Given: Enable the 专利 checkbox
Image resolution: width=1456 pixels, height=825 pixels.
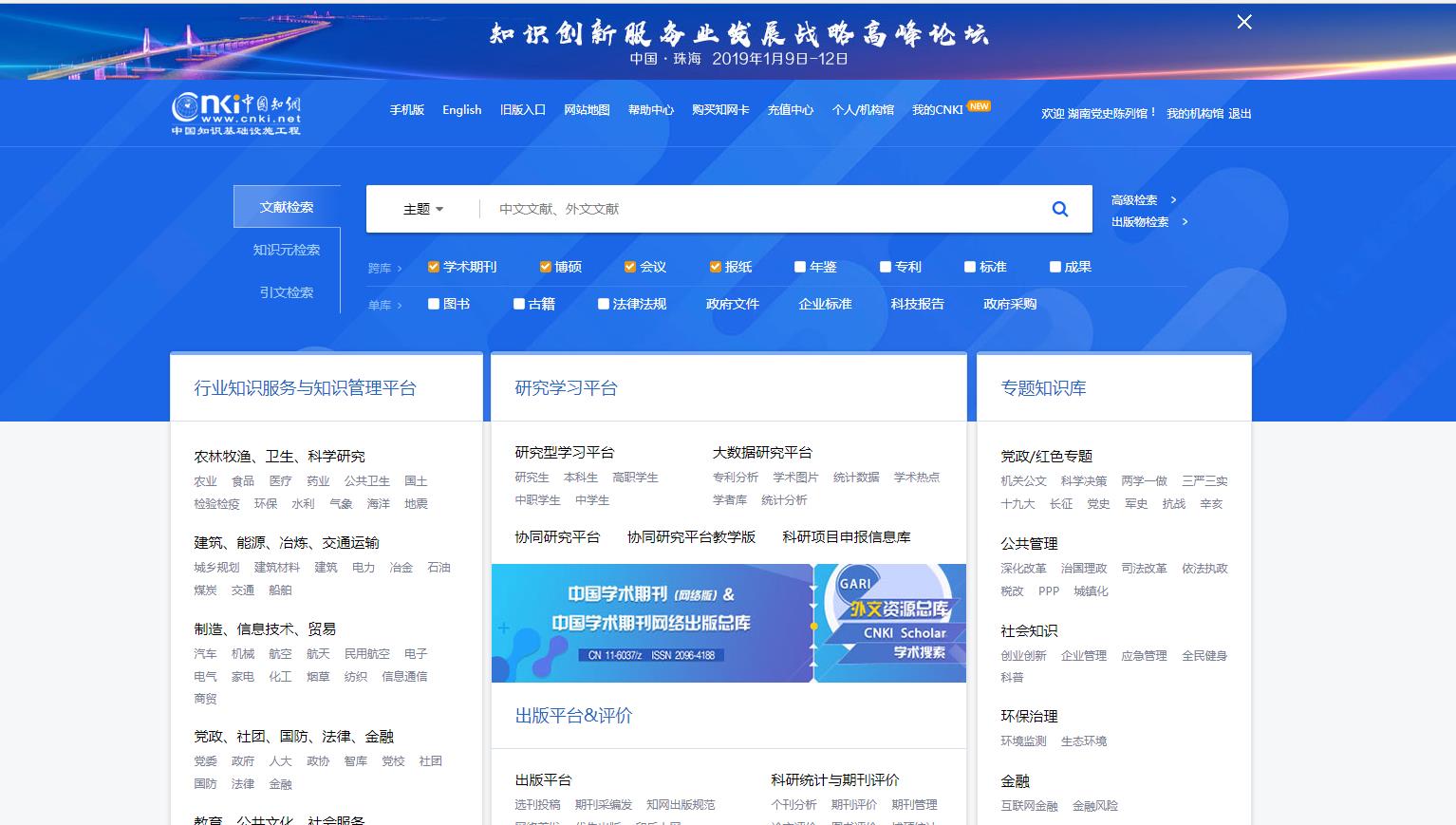Looking at the screenshot, I should click(x=886, y=267).
